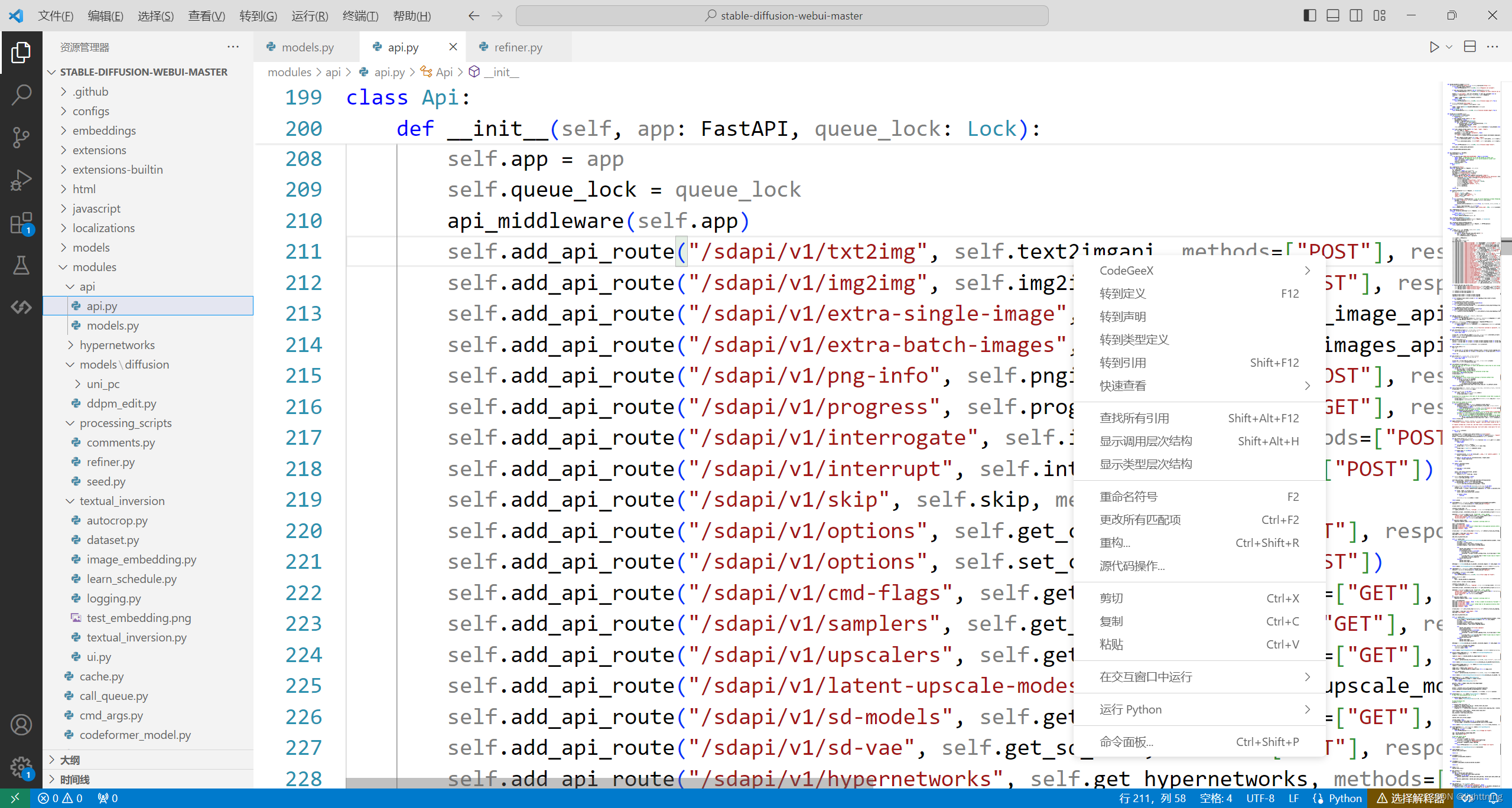Click the Accounts icon in activity bar
The width and height of the screenshot is (1512, 808).
point(21,724)
